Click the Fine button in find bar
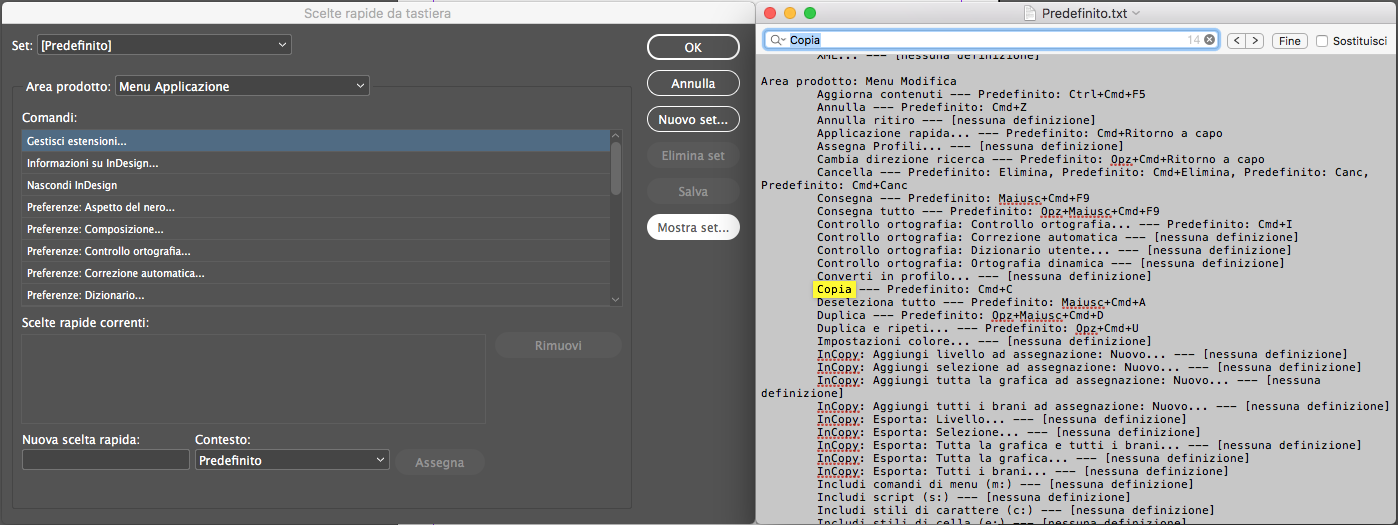The width and height of the screenshot is (1398, 525). pyautogui.click(x=1290, y=41)
